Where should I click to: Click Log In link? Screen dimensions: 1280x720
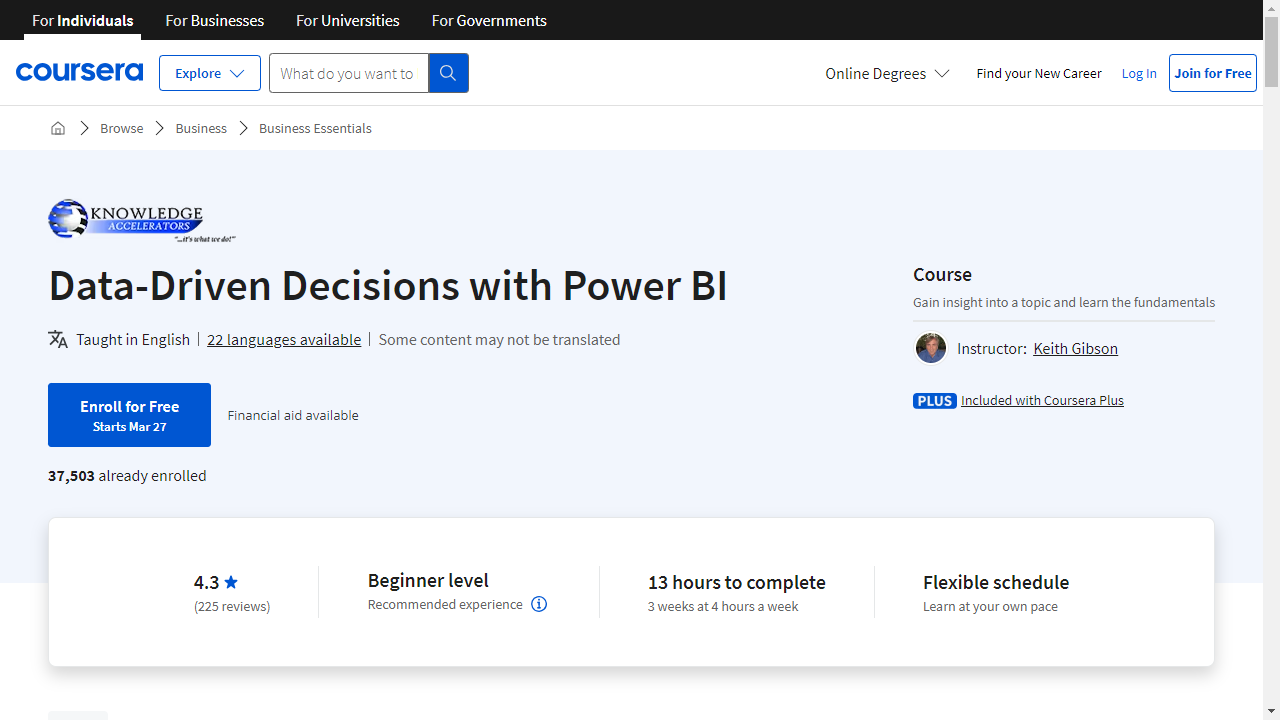pos(1139,73)
